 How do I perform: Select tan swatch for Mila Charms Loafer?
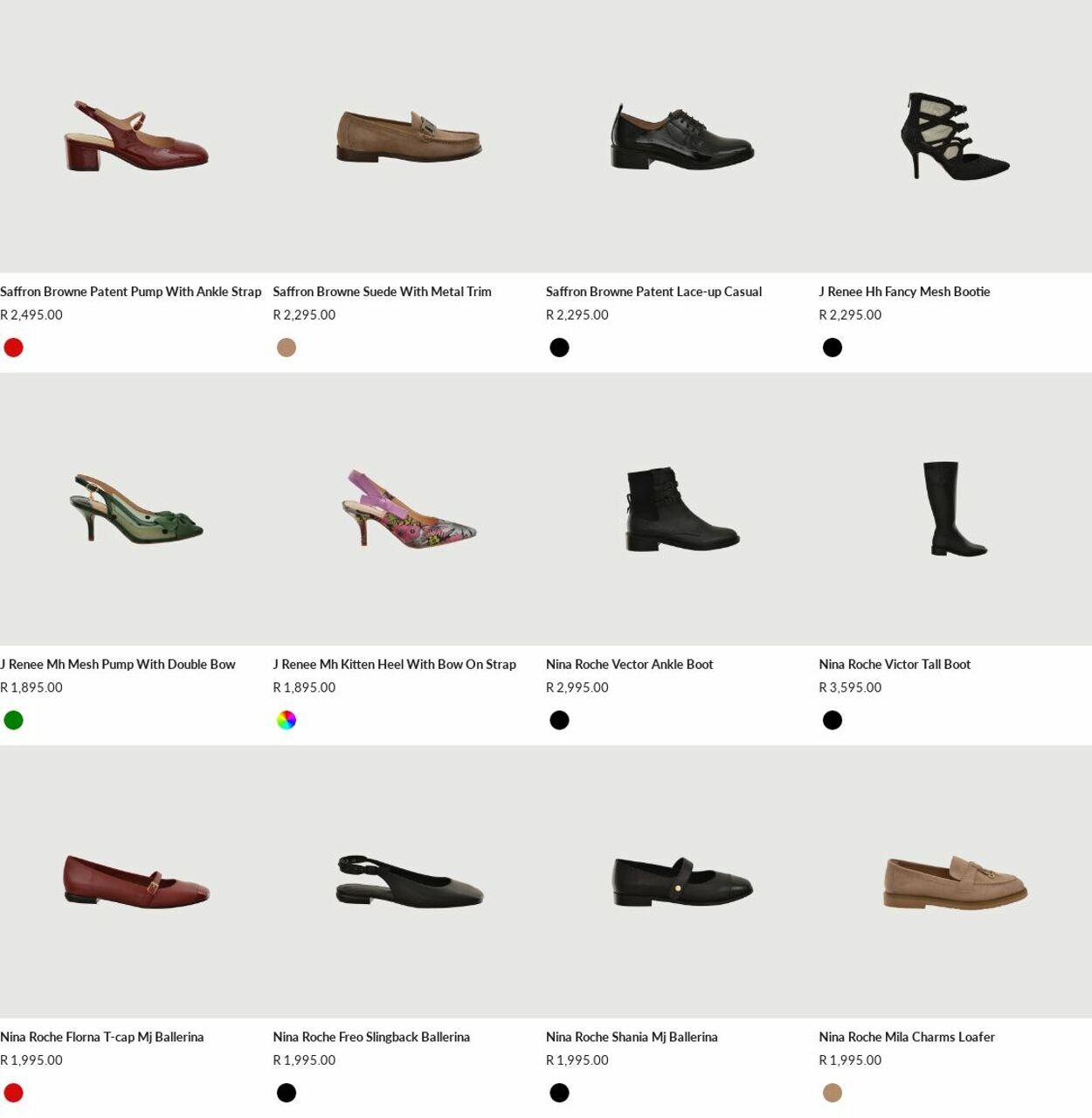[833, 1093]
